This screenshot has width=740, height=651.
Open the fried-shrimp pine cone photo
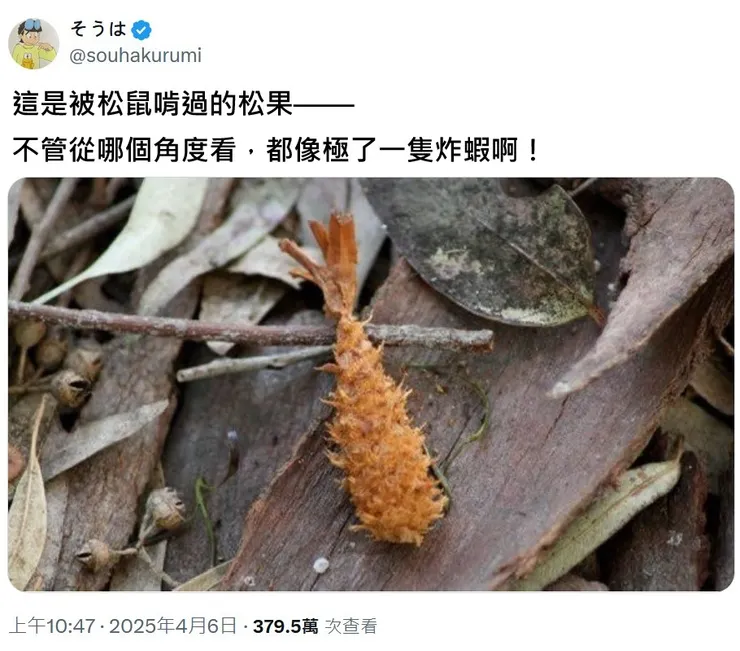point(371,384)
